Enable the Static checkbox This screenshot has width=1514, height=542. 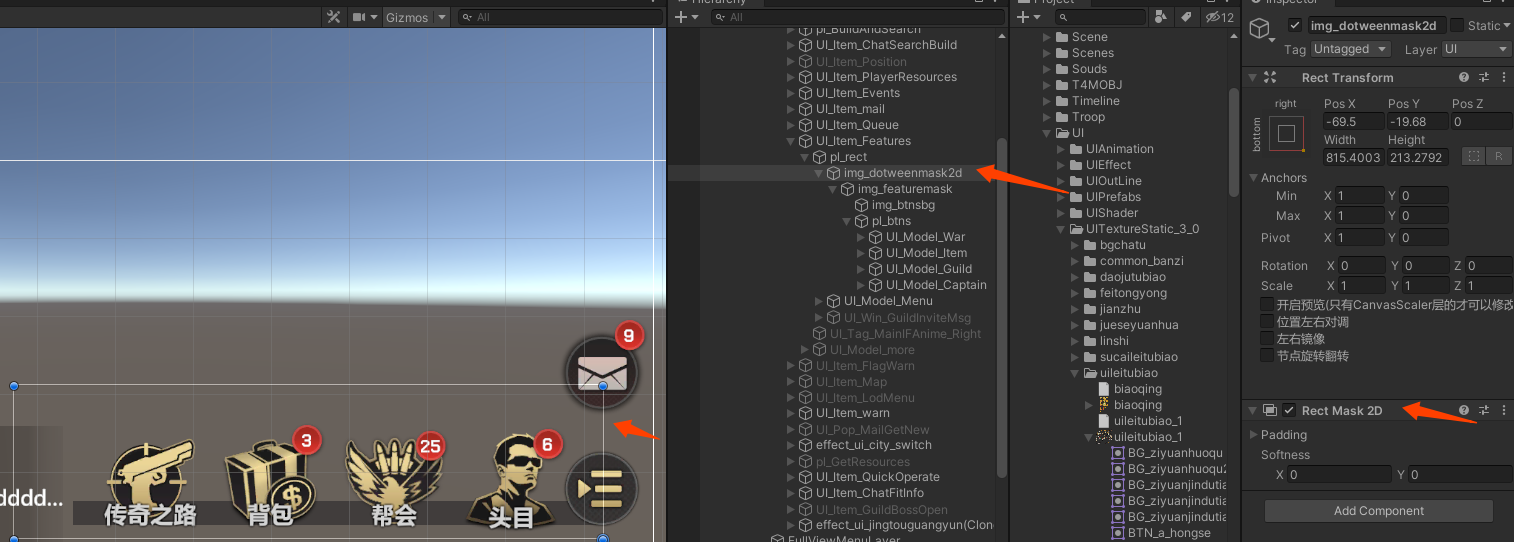pos(1457,25)
